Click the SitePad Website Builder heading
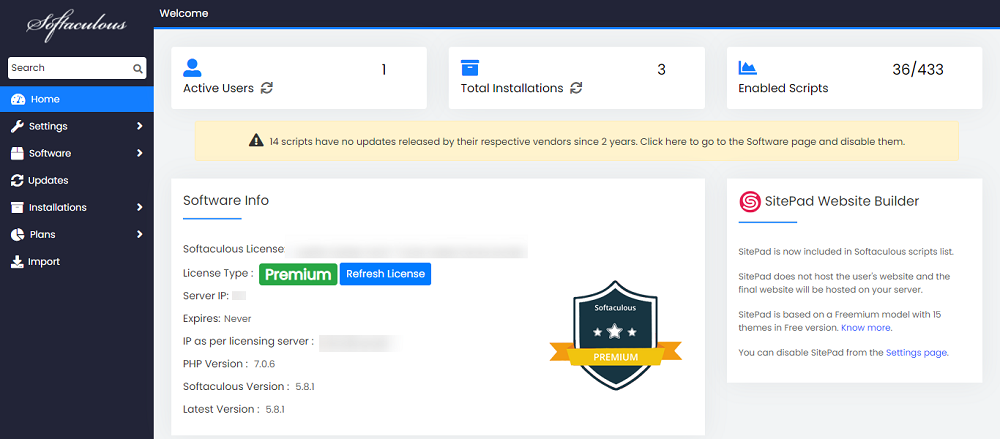1000x439 pixels. point(842,202)
